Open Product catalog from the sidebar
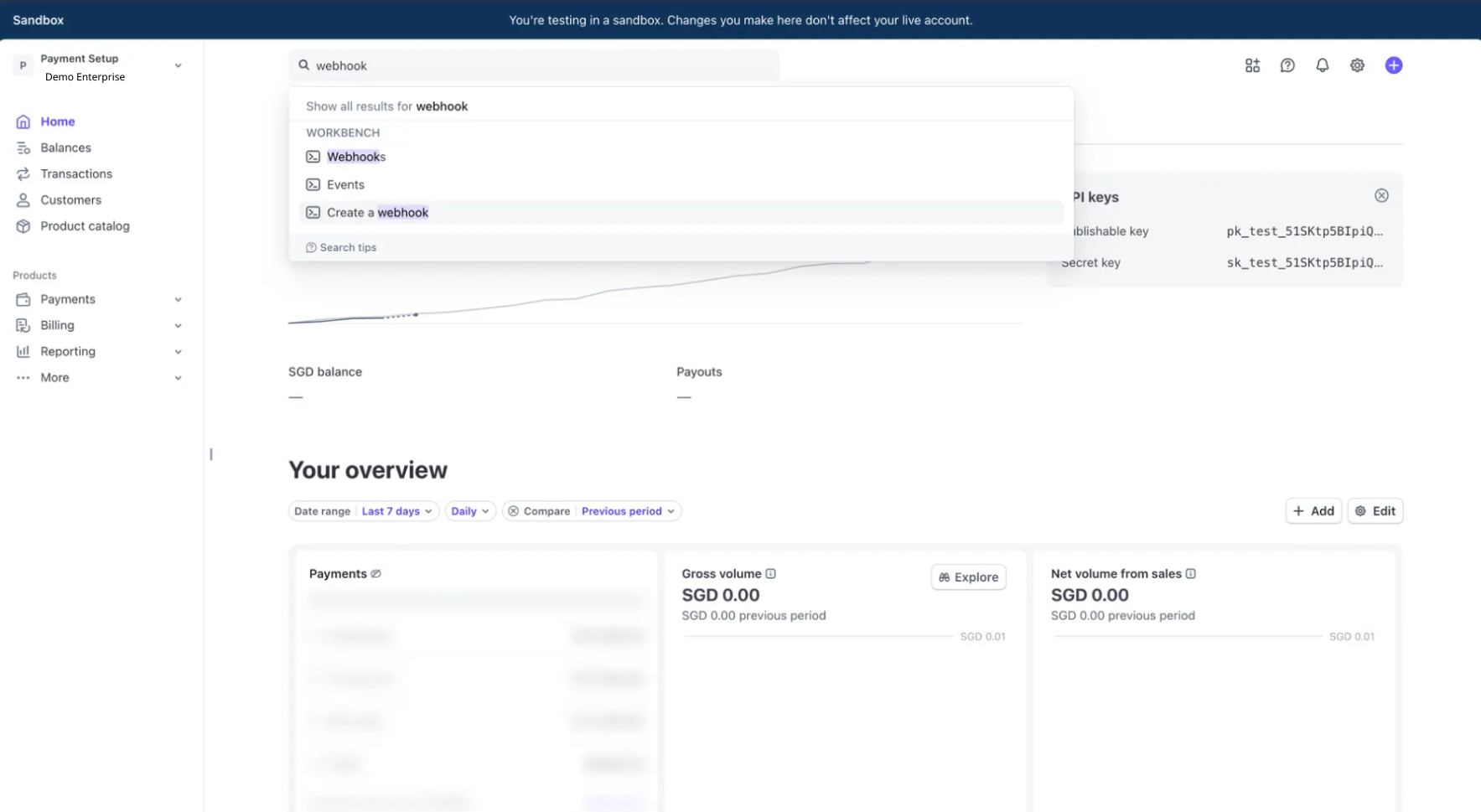 click(x=23, y=226)
